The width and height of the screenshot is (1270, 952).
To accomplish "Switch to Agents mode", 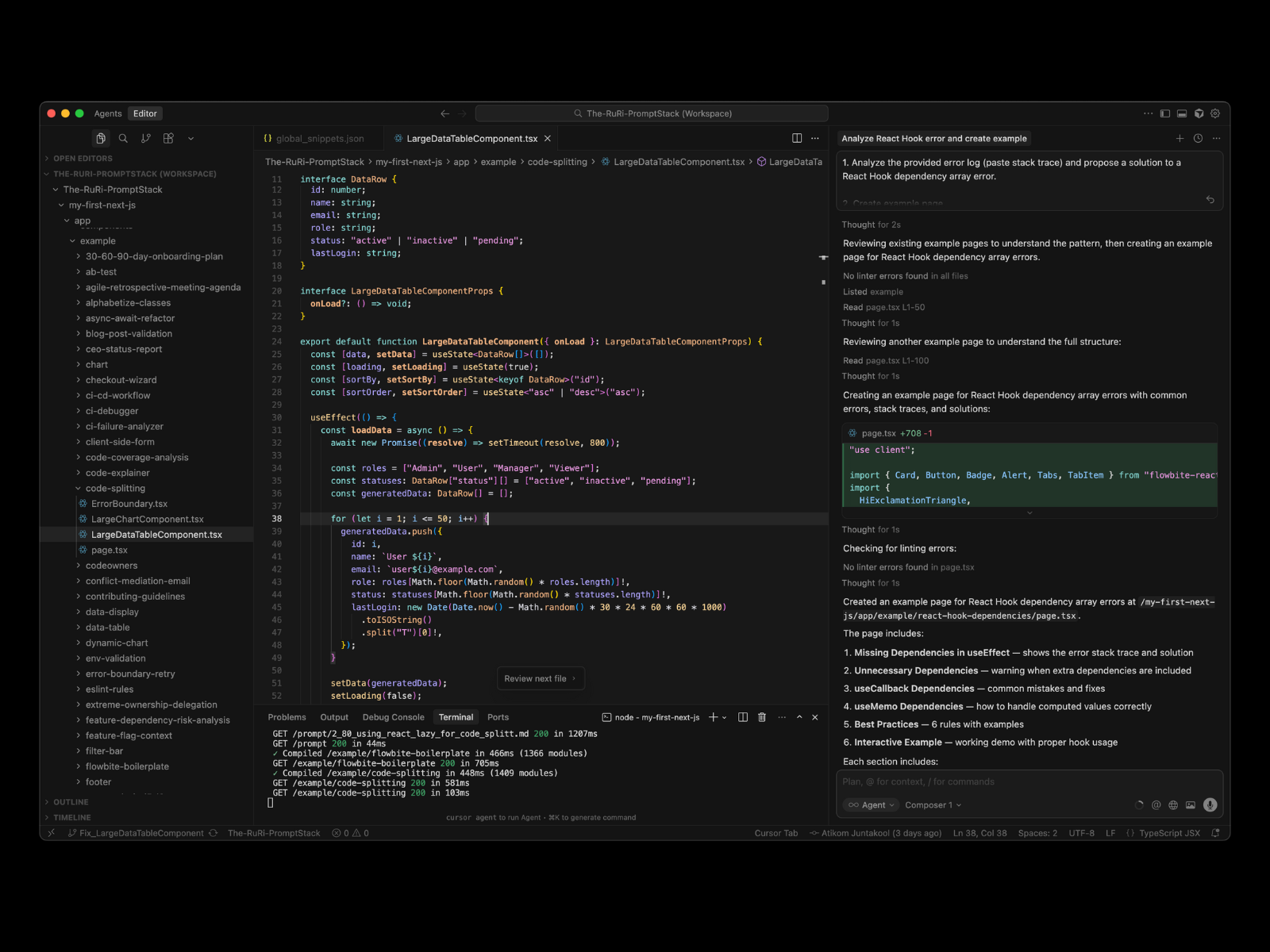I will coord(108,113).
